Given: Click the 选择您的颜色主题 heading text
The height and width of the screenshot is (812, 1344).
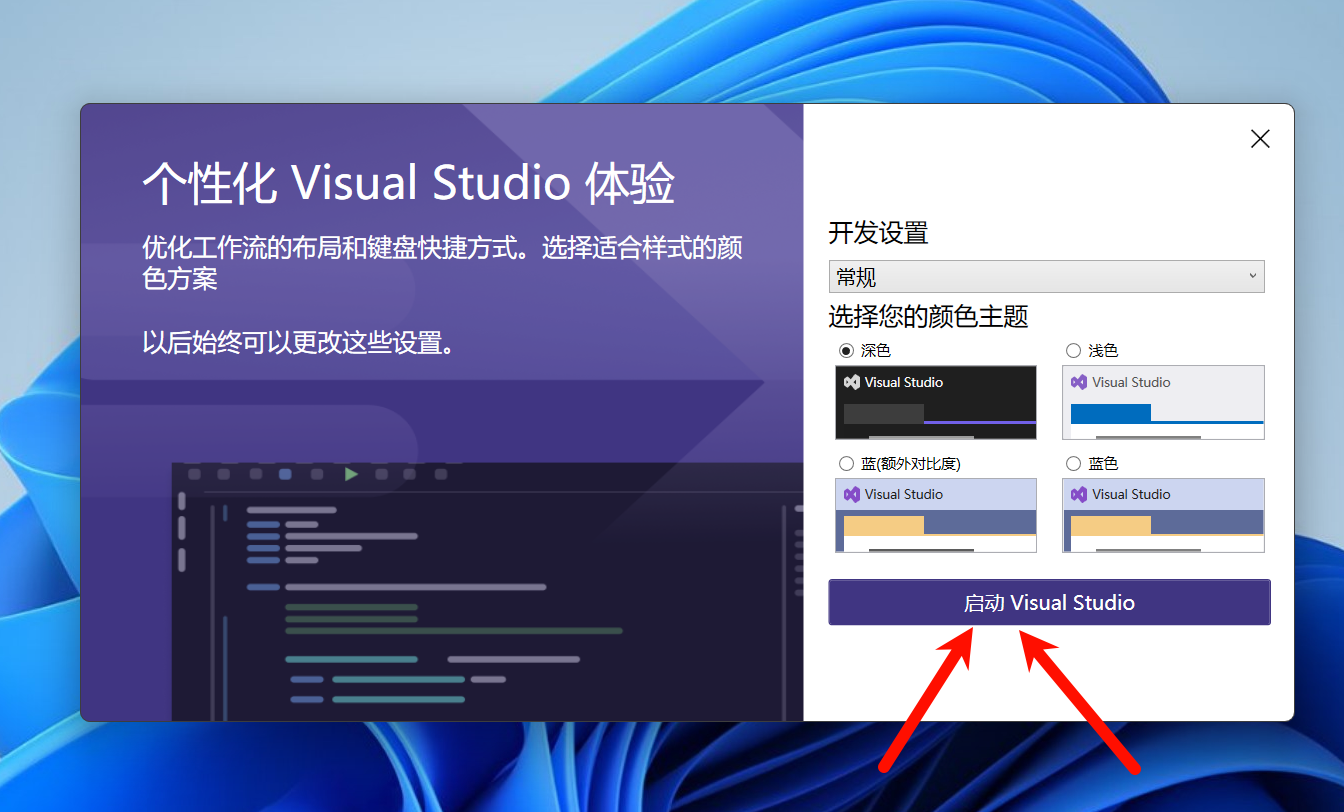Looking at the screenshot, I should pos(928,317).
